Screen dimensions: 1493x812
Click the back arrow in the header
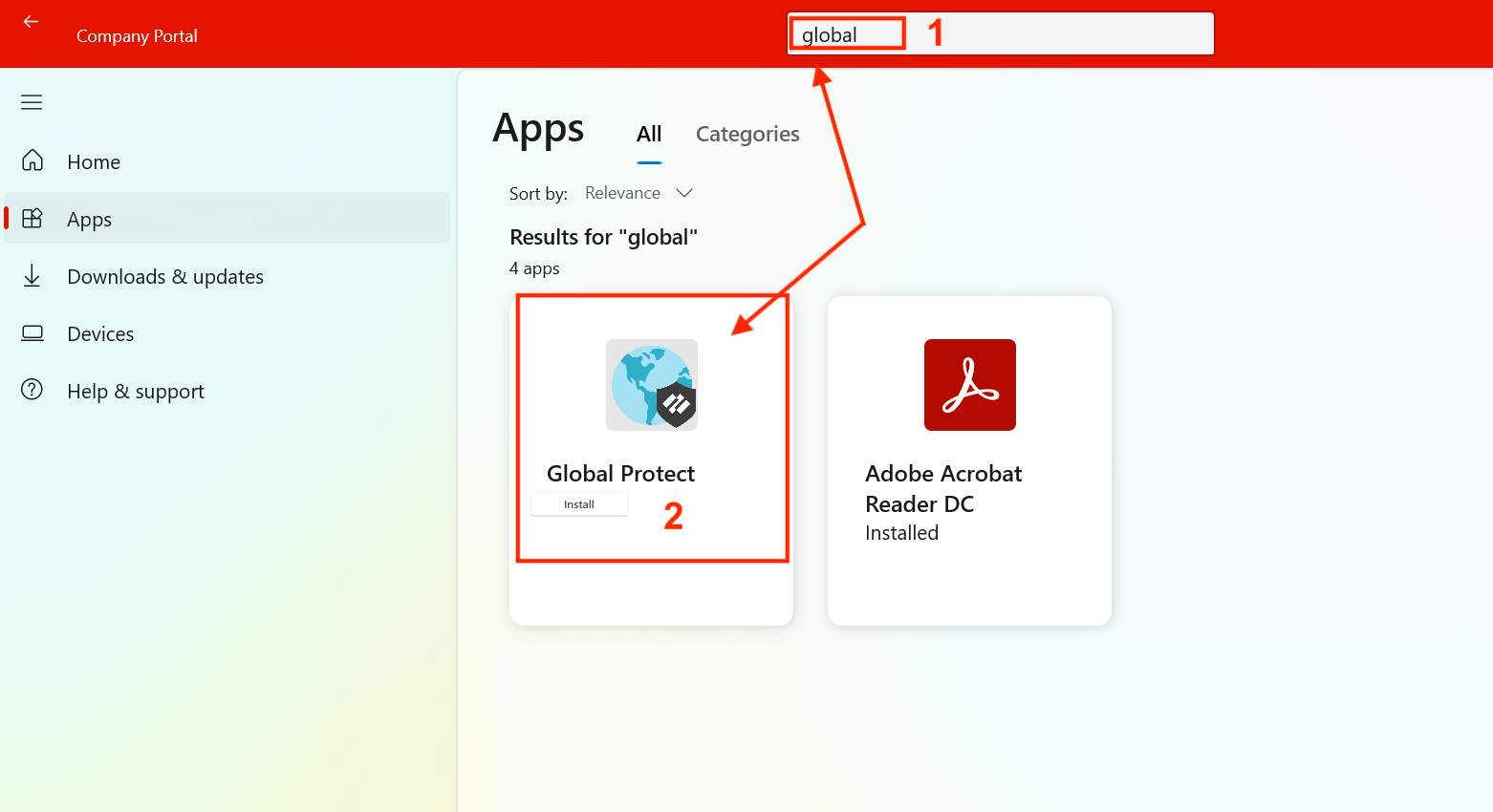click(x=31, y=21)
